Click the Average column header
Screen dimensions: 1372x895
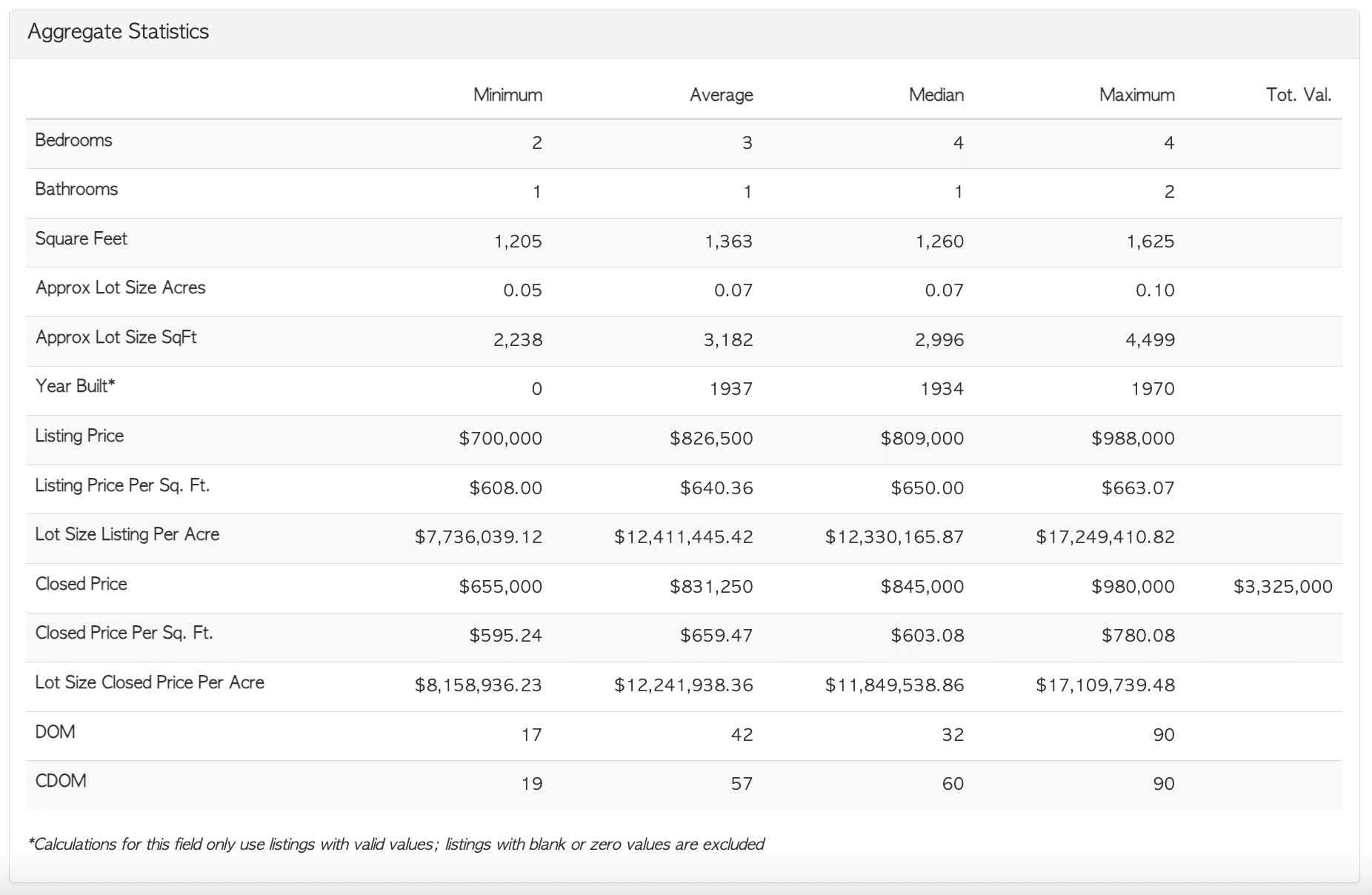coord(722,95)
